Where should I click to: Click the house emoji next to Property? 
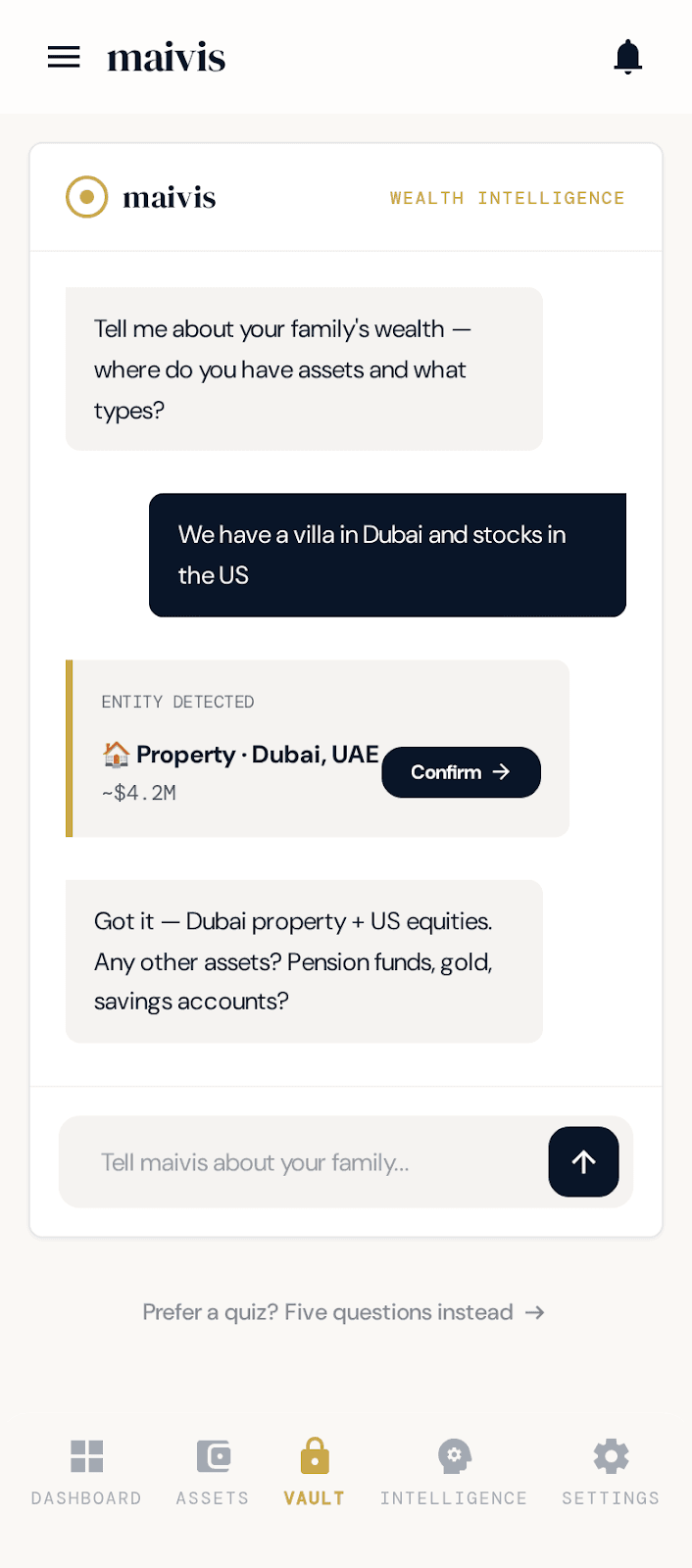pyautogui.click(x=116, y=755)
